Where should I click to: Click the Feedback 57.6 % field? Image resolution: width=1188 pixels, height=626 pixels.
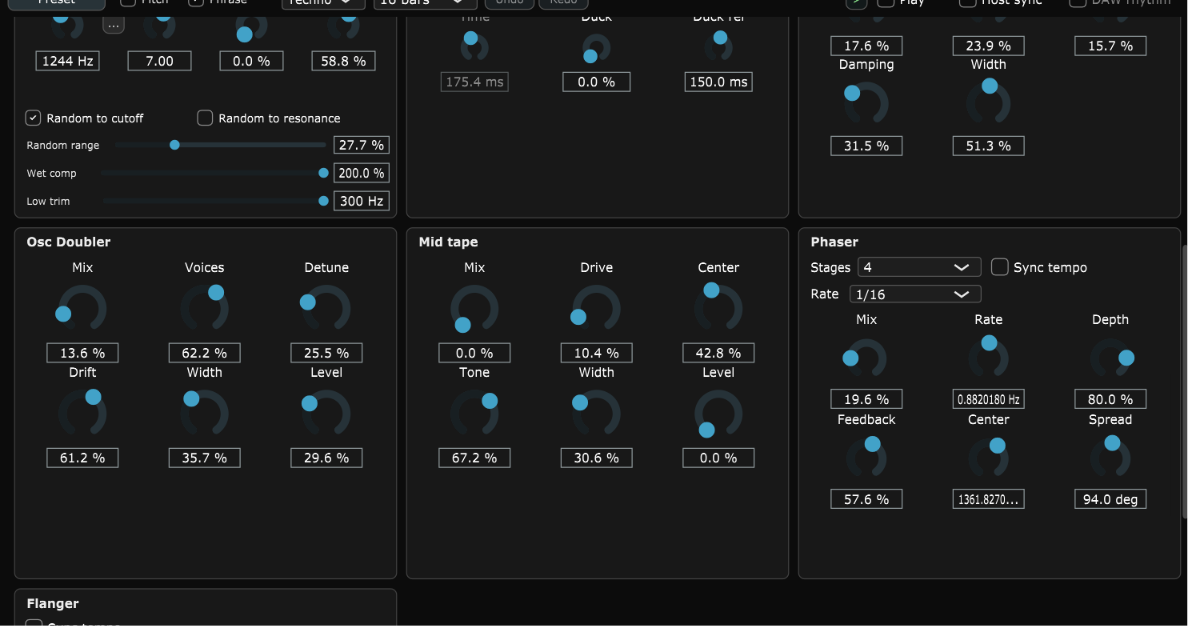pyautogui.click(x=866, y=499)
